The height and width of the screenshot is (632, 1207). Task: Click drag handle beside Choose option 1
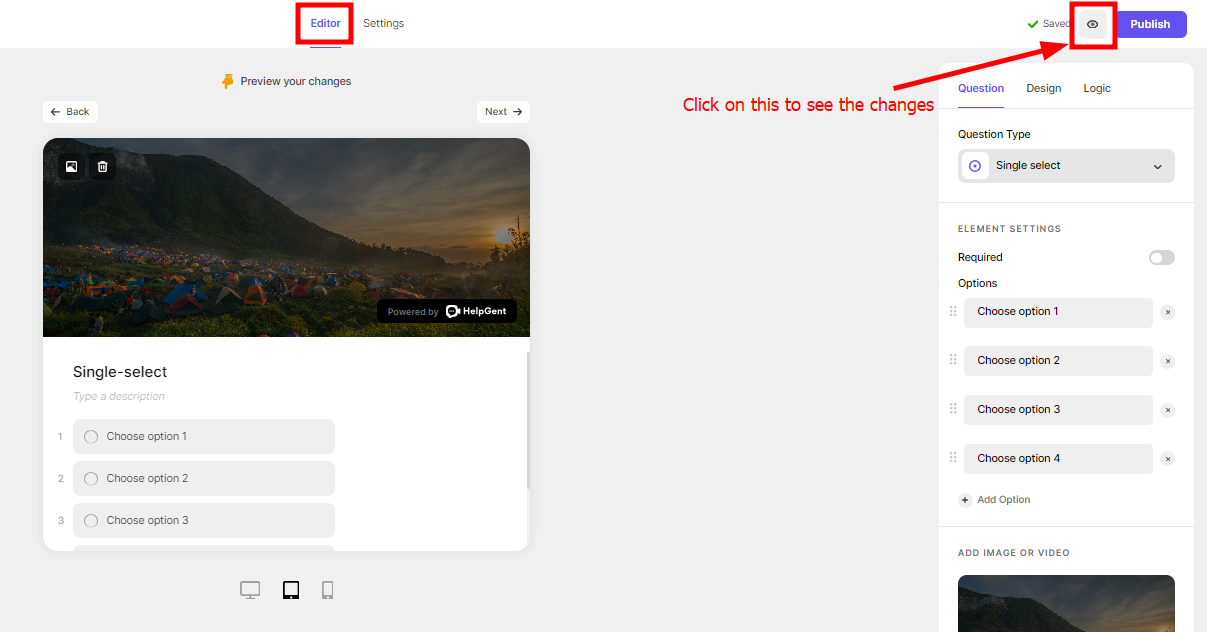pyautogui.click(x=953, y=311)
